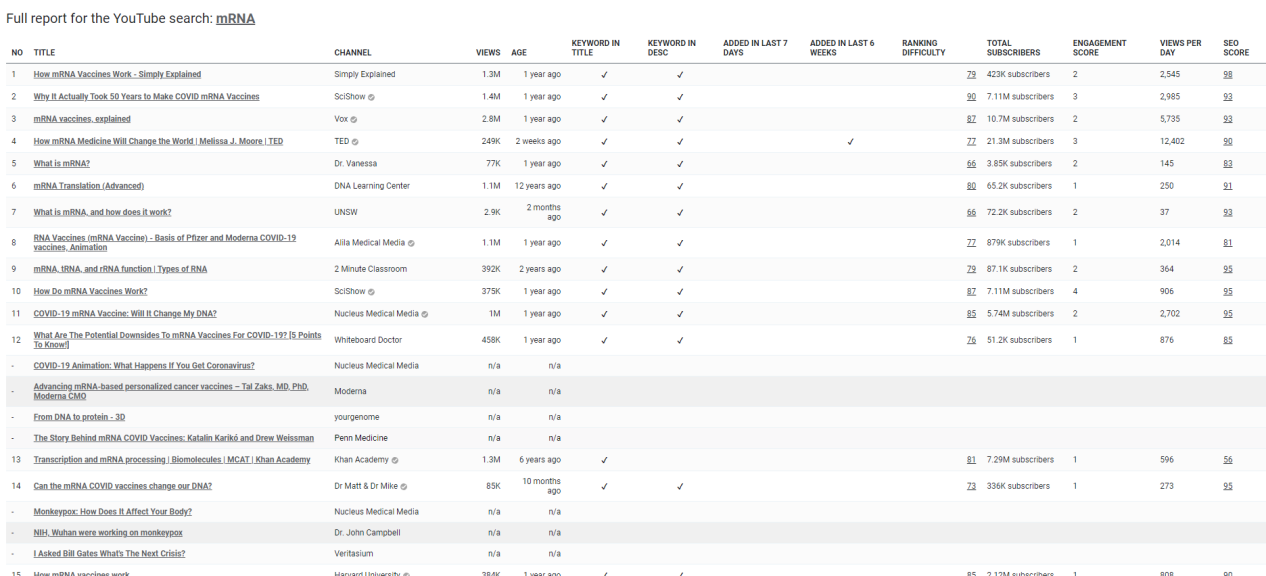This screenshot has width=1266, height=576.
Task: Open the 'How Do mRNA Vaccines Work?' link
Action: (x=90, y=291)
